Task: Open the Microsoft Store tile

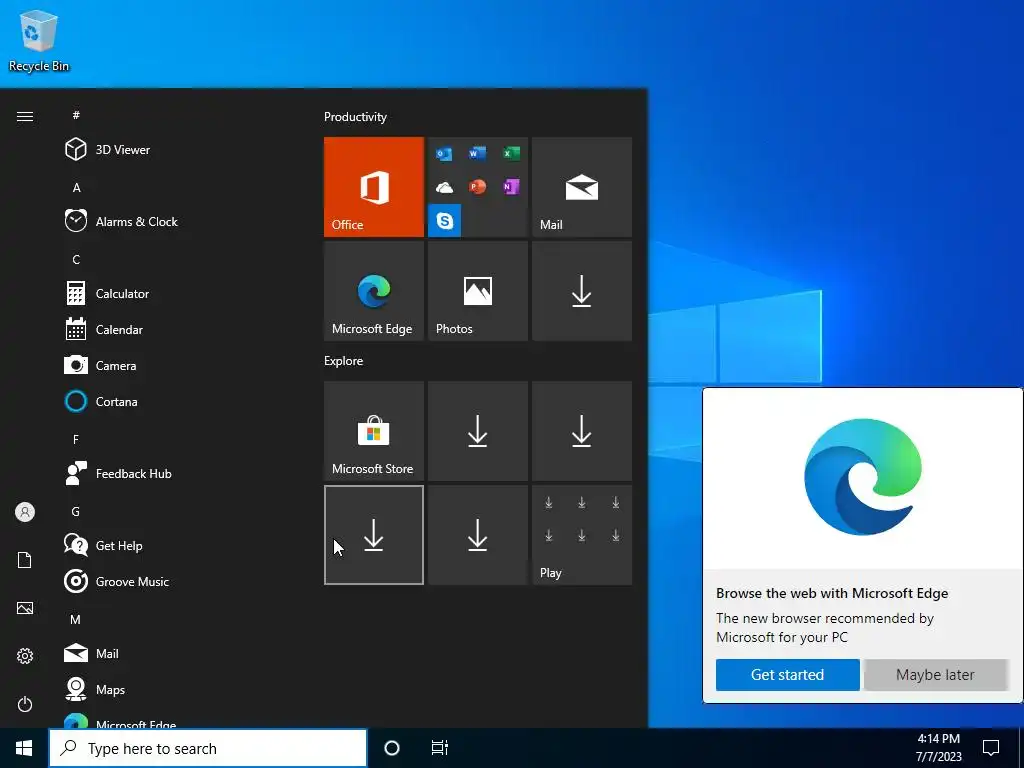Action: pos(374,431)
